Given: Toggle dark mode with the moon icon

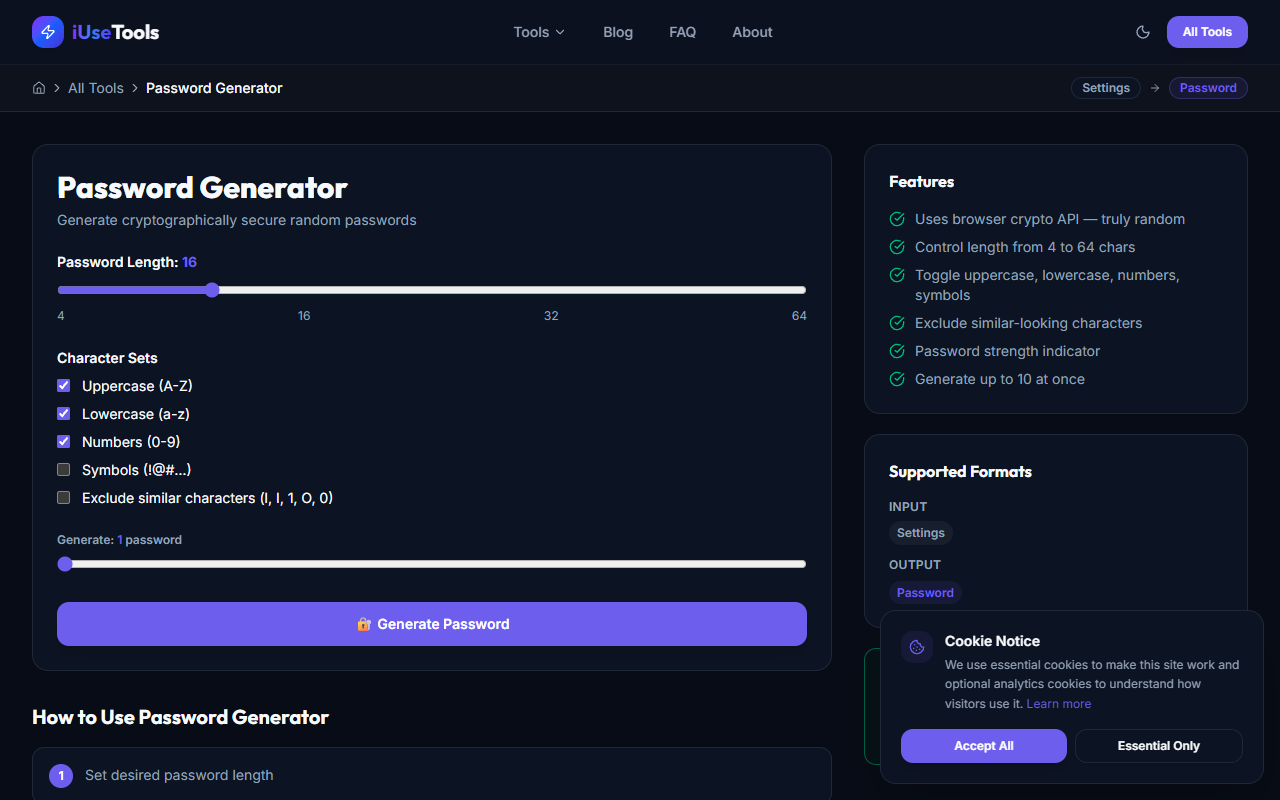Looking at the screenshot, I should tap(1143, 32).
